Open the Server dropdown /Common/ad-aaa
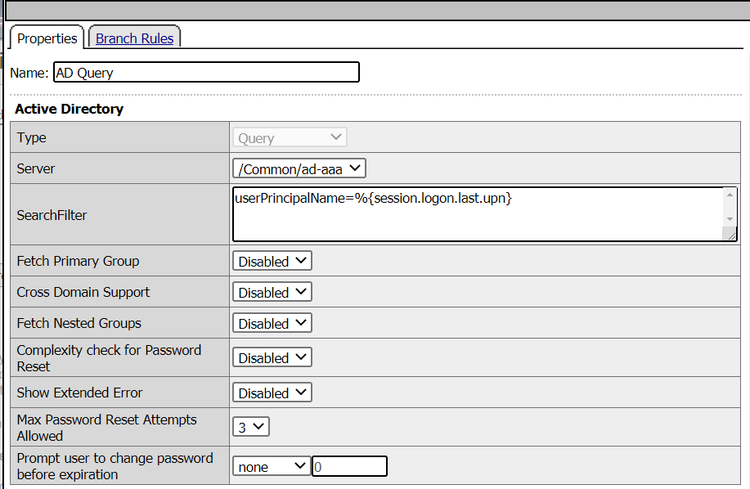This screenshot has height=489, width=750. pyautogui.click(x=300, y=169)
